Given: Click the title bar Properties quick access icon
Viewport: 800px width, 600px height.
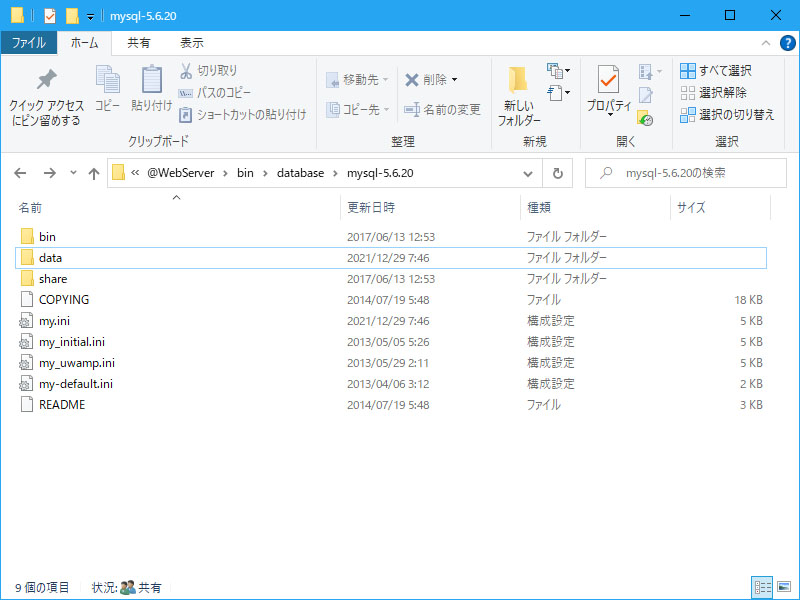Looking at the screenshot, I should coord(49,16).
